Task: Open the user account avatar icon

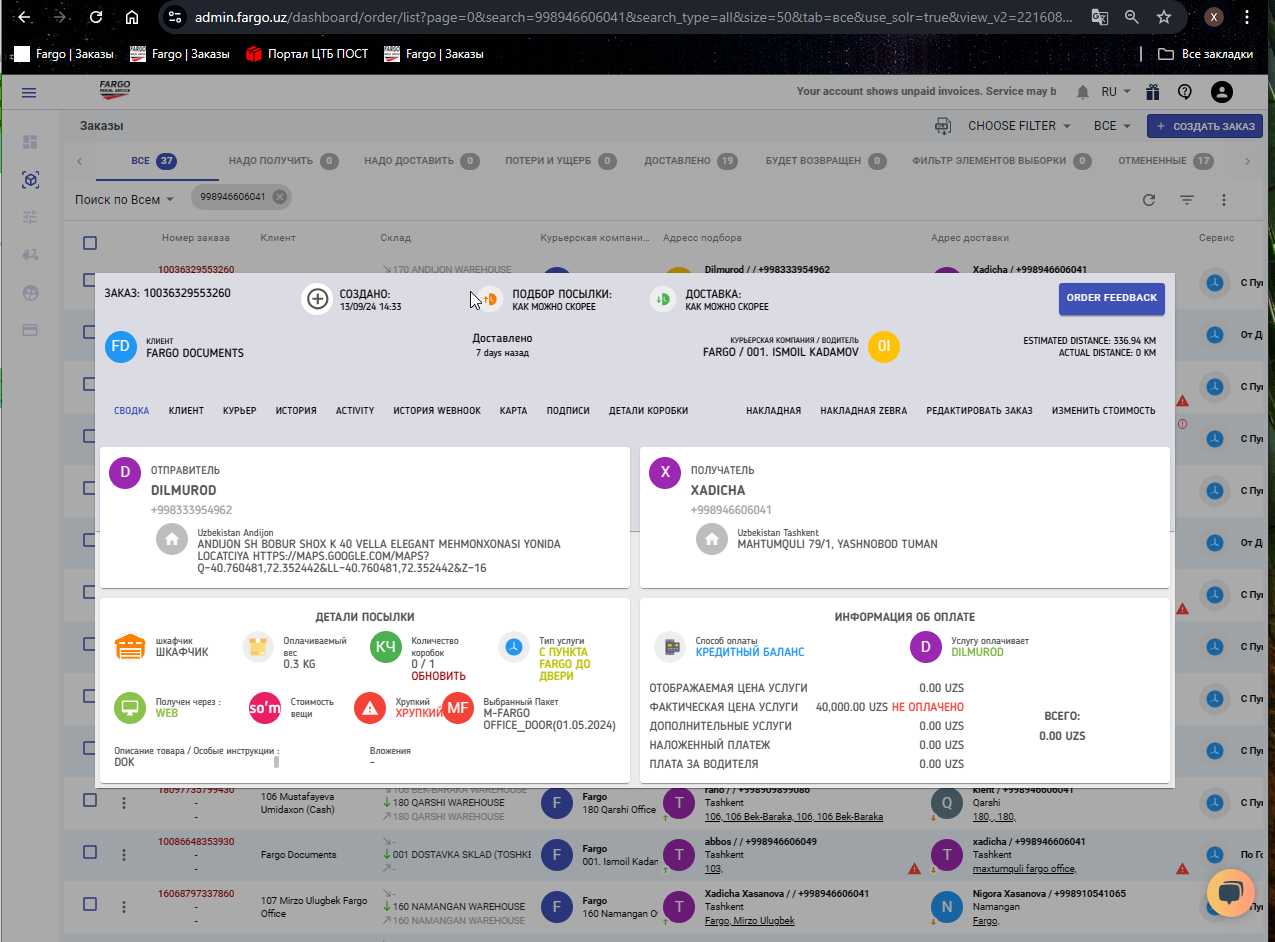Action: [1221, 92]
